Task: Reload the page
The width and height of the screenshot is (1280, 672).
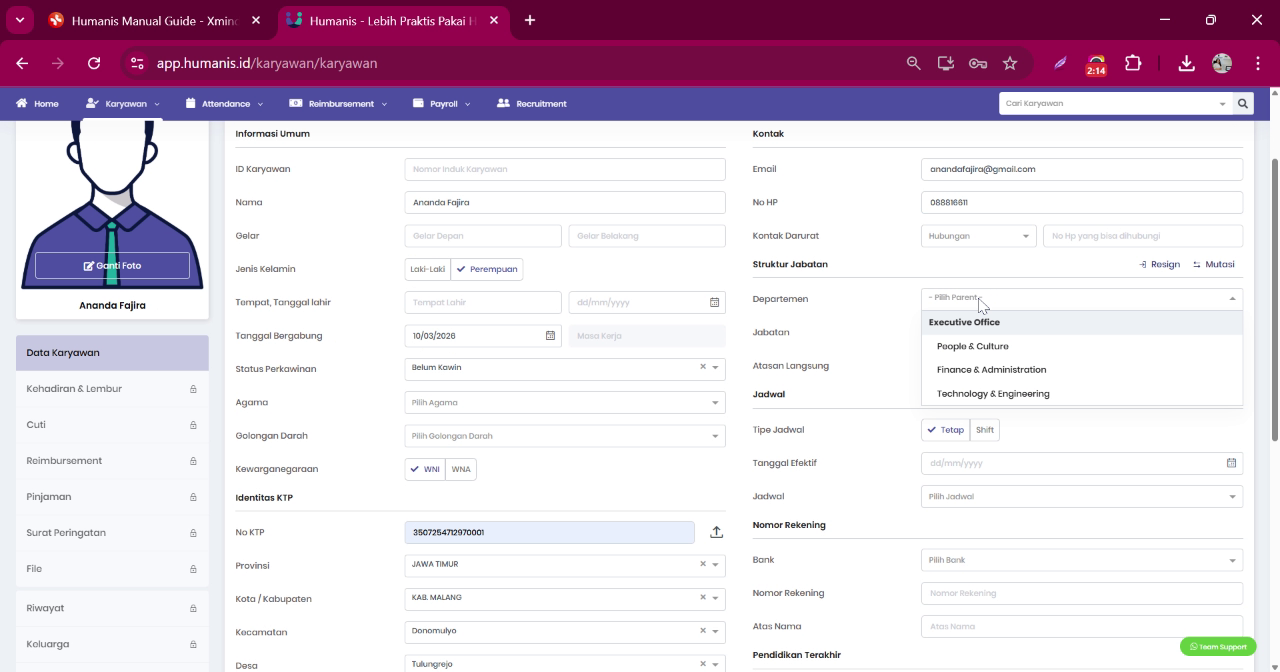Action: coord(94,63)
